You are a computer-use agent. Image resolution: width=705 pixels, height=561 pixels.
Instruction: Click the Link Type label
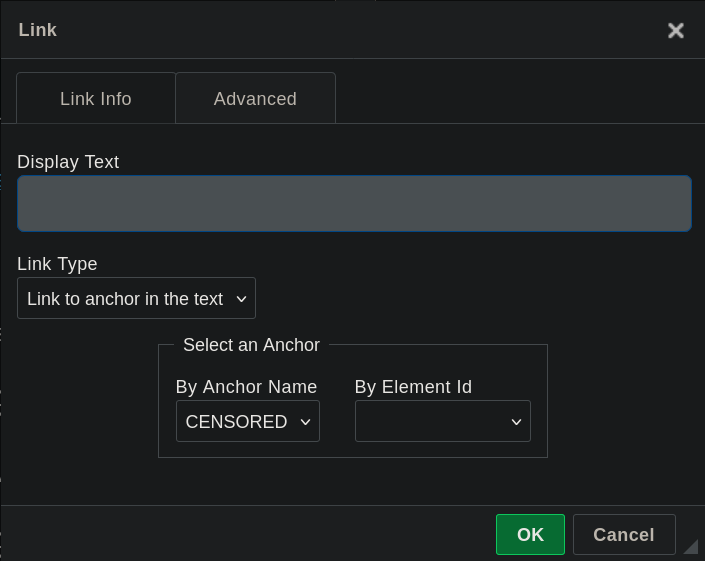coord(57,264)
